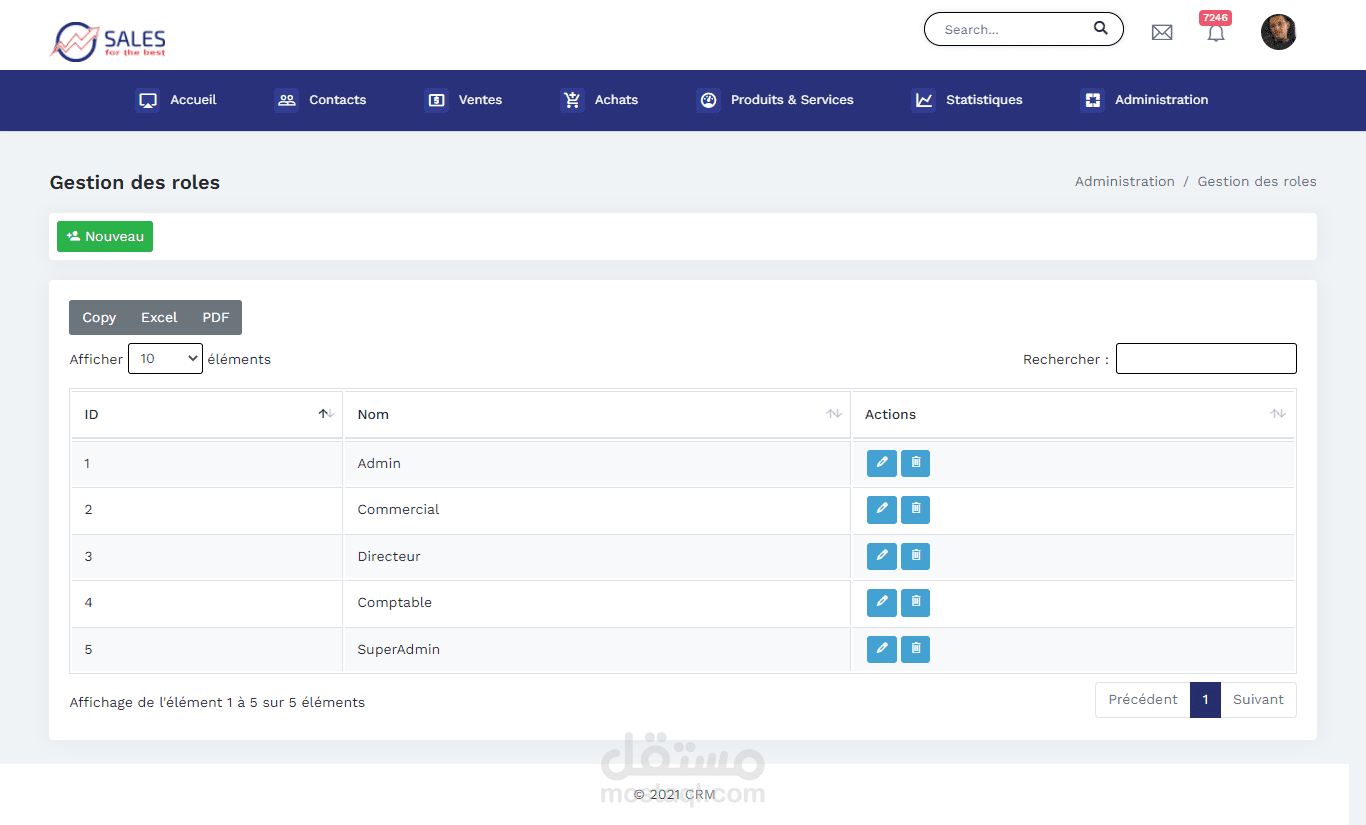Click the SALES logo in the header

(x=108, y=40)
